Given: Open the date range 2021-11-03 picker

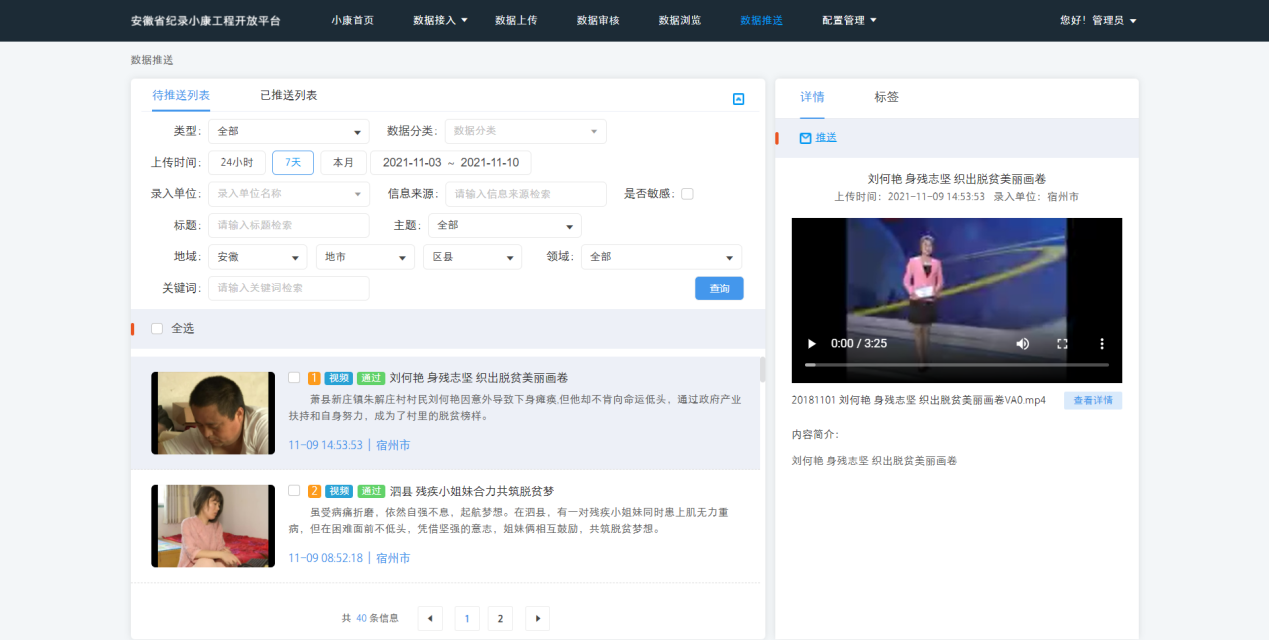Looking at the screenshot, I should (451, 163).
